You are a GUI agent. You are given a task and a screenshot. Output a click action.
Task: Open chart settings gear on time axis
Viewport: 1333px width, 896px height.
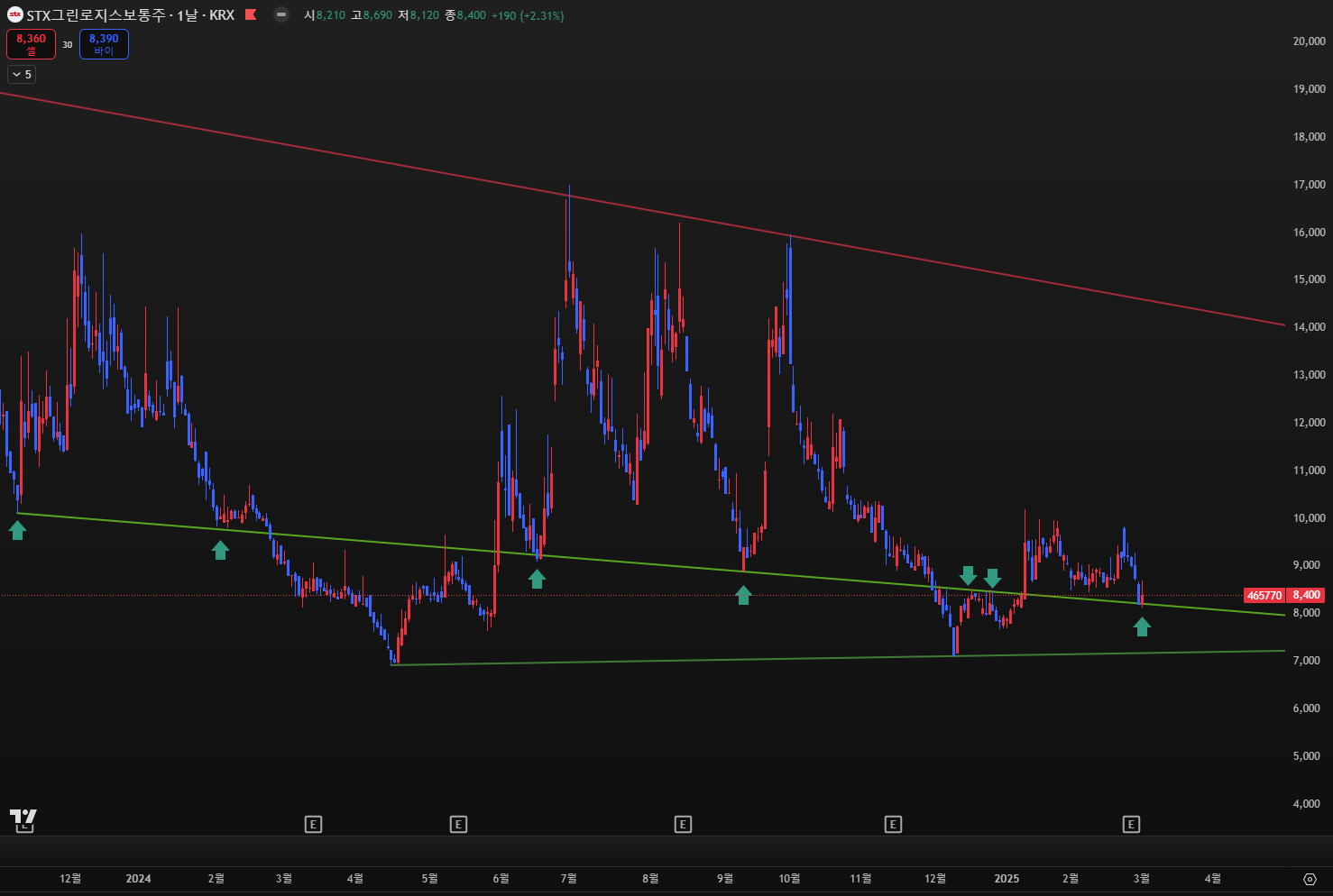pyautogui.click(x=1310, y=879)
